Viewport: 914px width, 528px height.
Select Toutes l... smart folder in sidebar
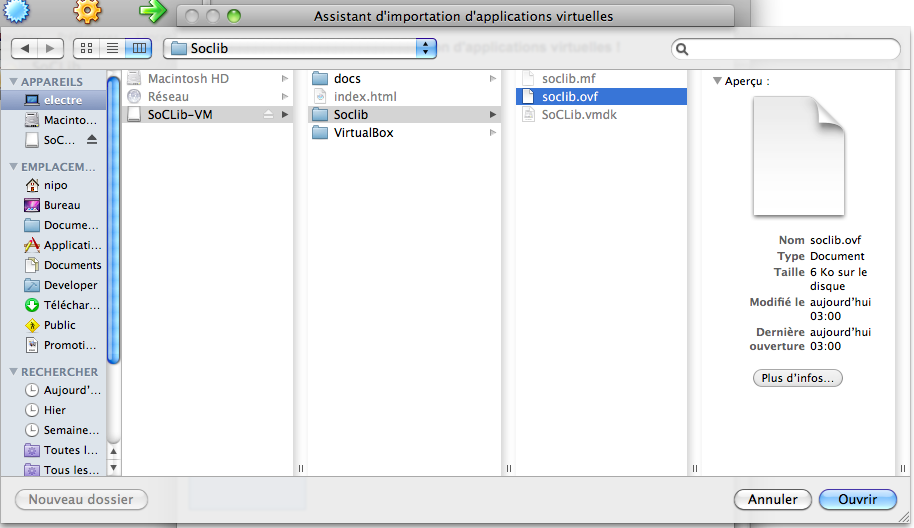54,450
